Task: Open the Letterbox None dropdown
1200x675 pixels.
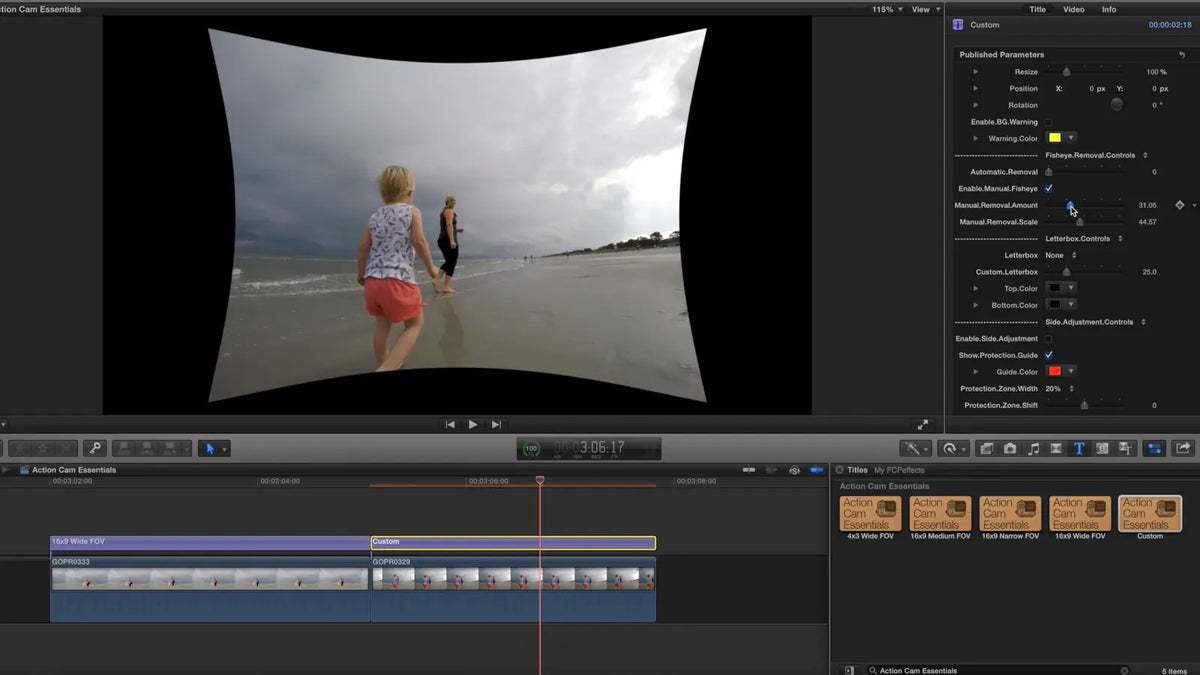Action: coord(1060,255)
